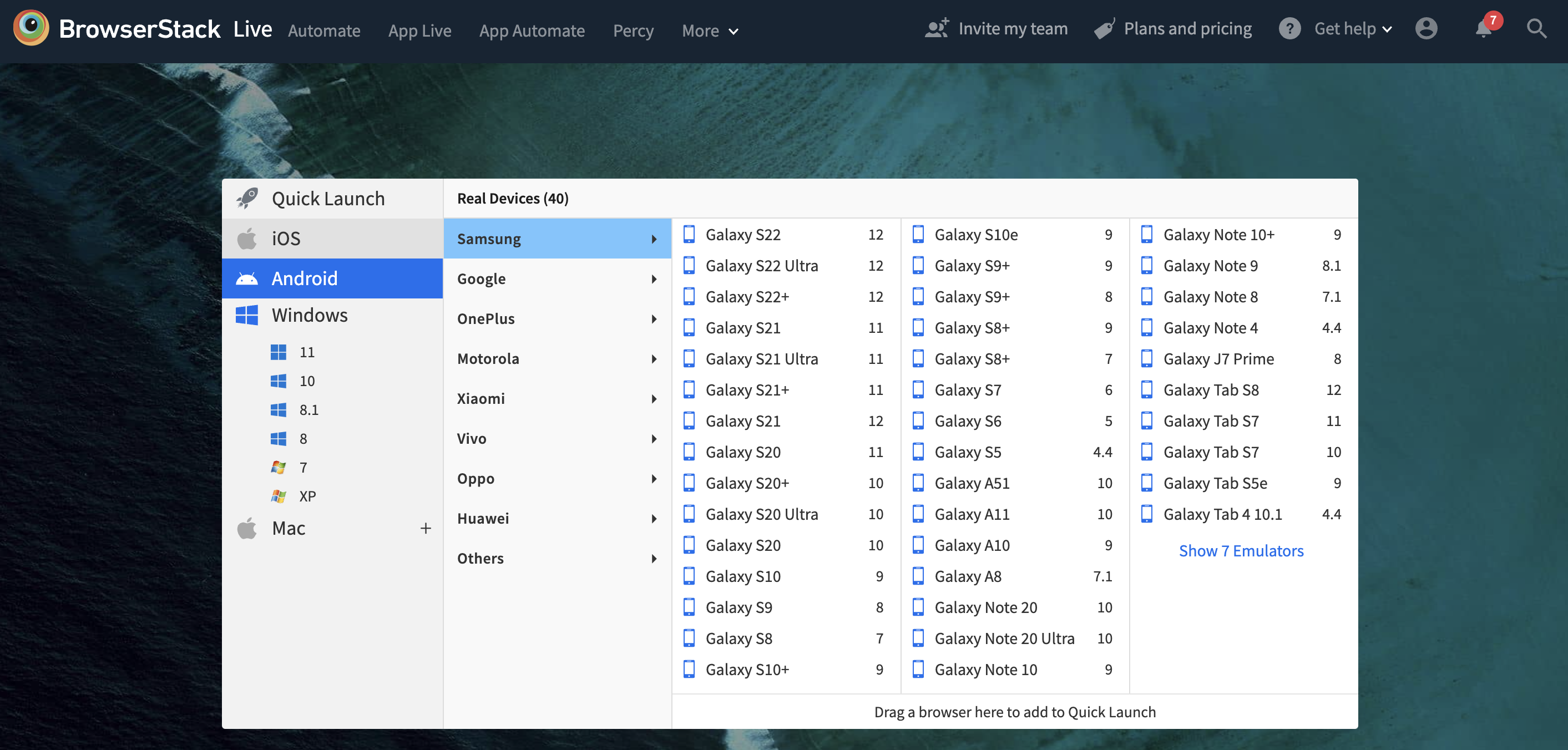Click the Plans and pricing tag icon

point(1104,28)
